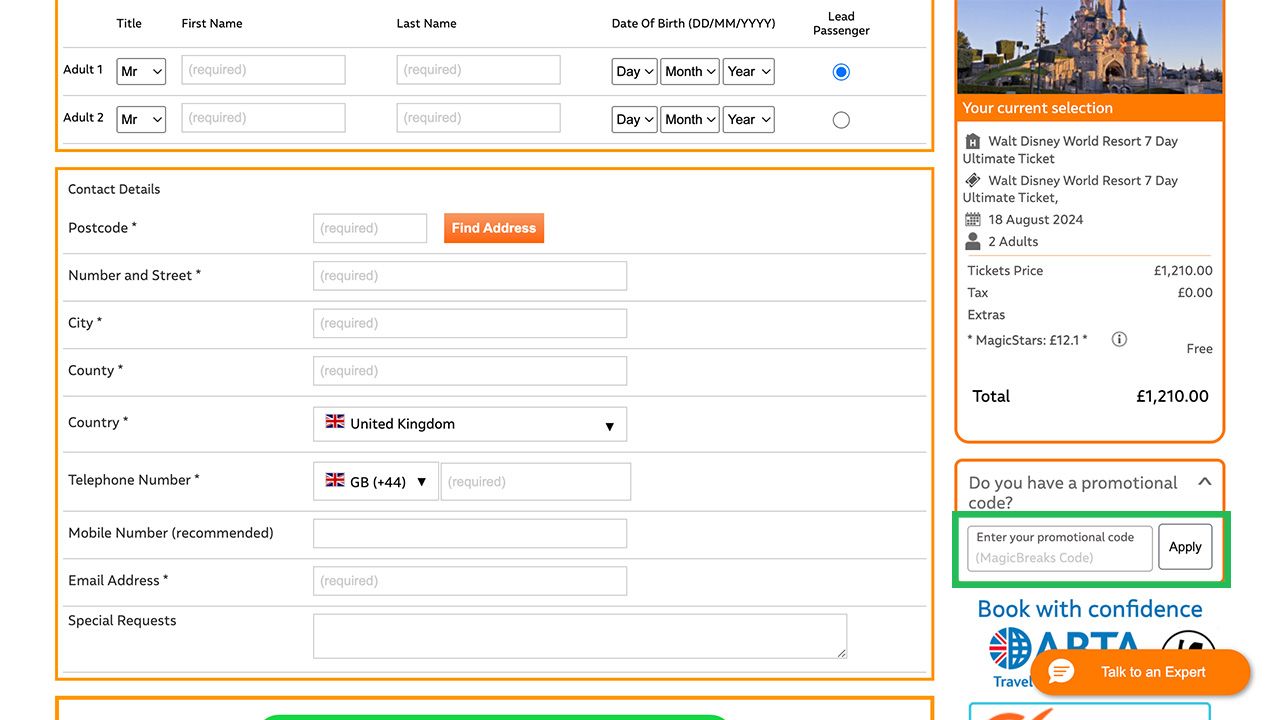1280x720 pixels.
Task: Click the Postcode input field
Action: tap(370, 228)
